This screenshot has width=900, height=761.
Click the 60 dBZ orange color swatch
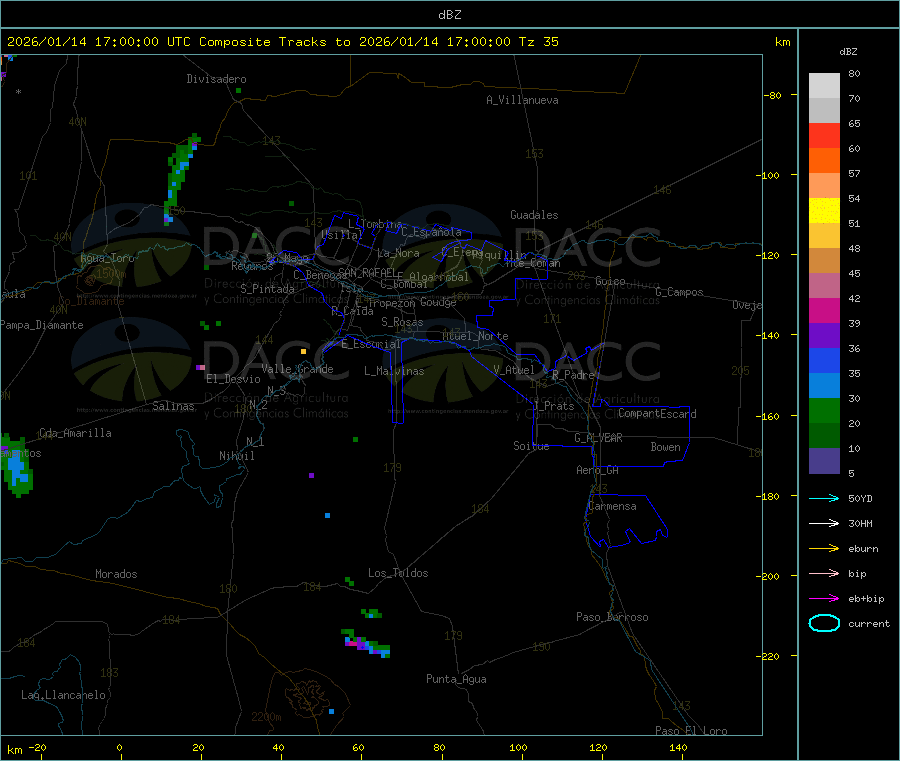[824, 161]
